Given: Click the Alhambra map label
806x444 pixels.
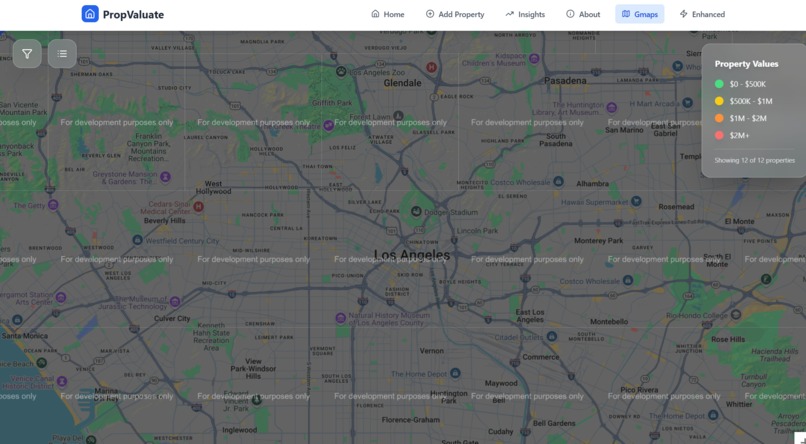Looking at the screenshot, I should point(592,183).
